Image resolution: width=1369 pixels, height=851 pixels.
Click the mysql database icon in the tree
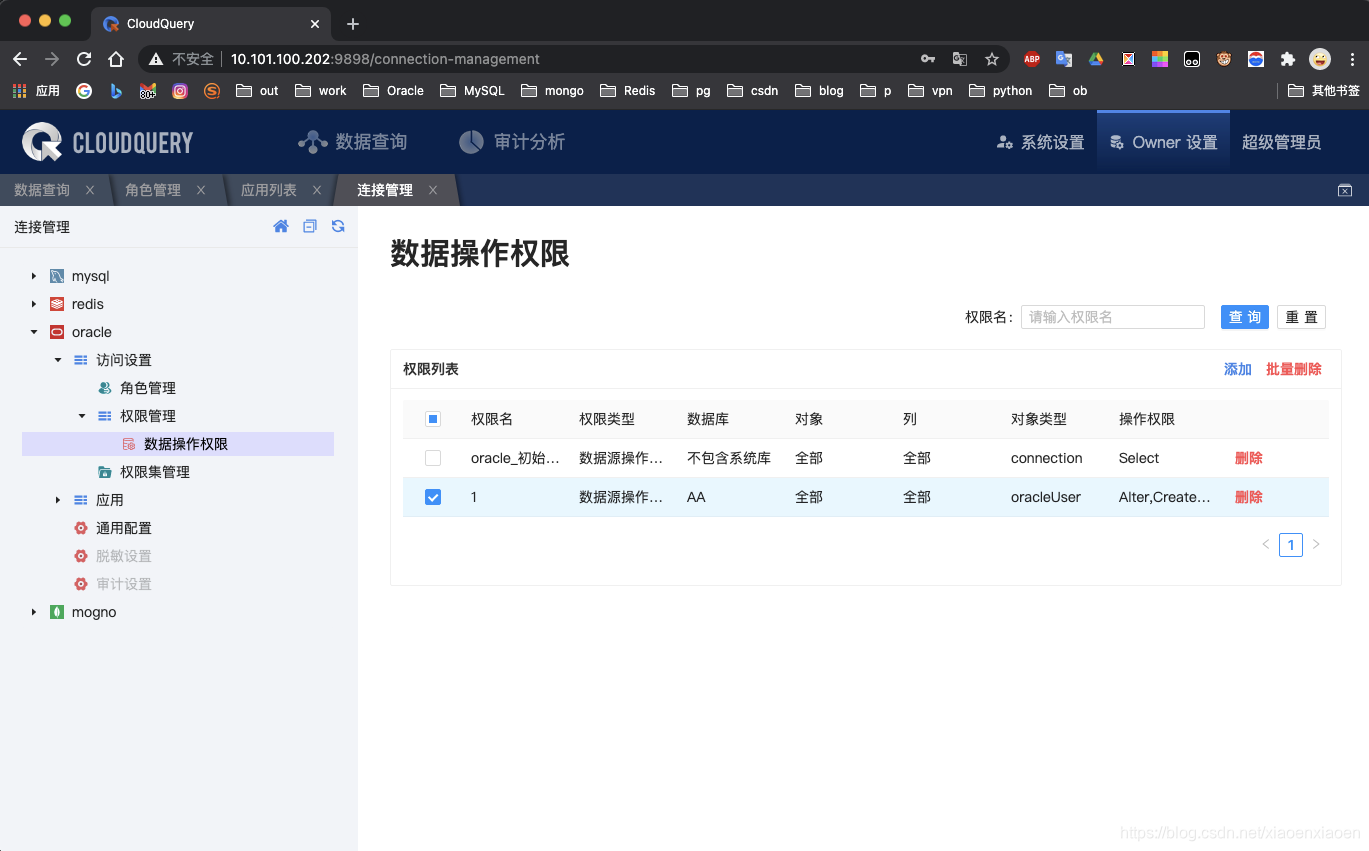pos(56,276)
